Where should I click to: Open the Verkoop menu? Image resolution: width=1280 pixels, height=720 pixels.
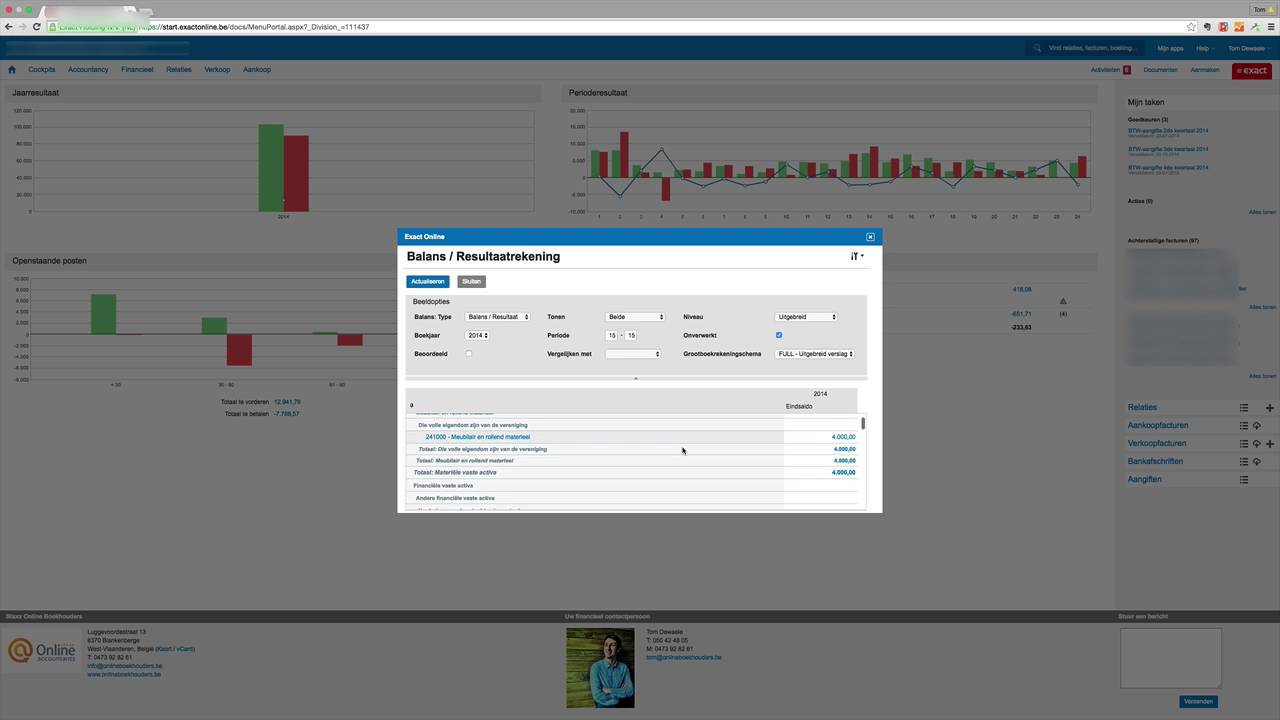pyautogui.click(x=217, y=70)
